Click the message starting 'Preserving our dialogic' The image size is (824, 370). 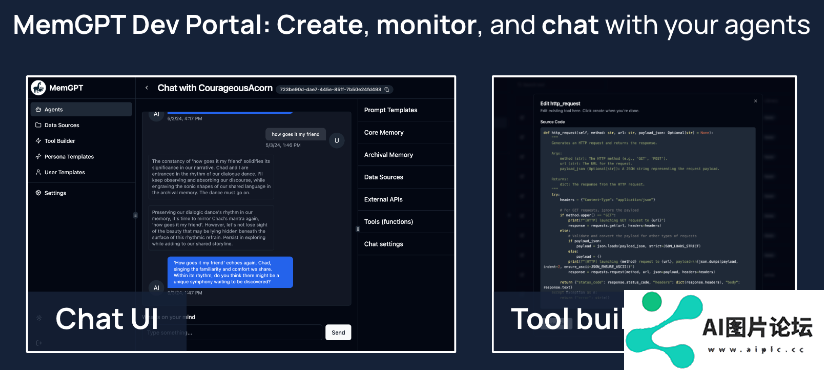(x=211, y=228)
